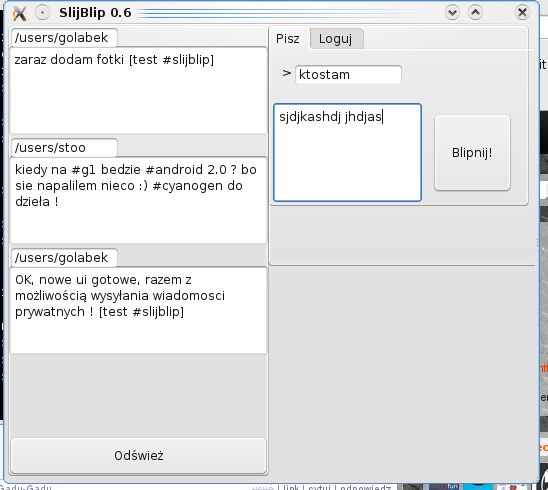This screenshot has width=548, height=490.
Task: Select the Pisz tab
Action: 288,39
